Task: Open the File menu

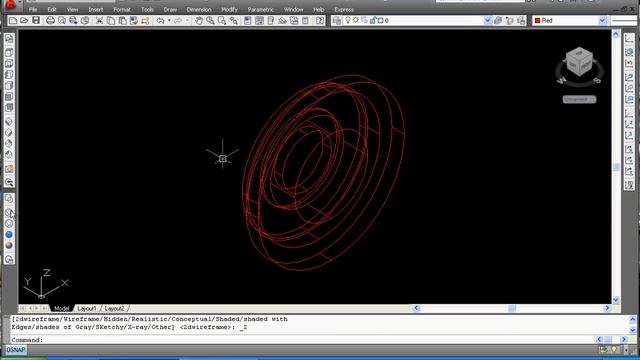Action: pos(33,9)
